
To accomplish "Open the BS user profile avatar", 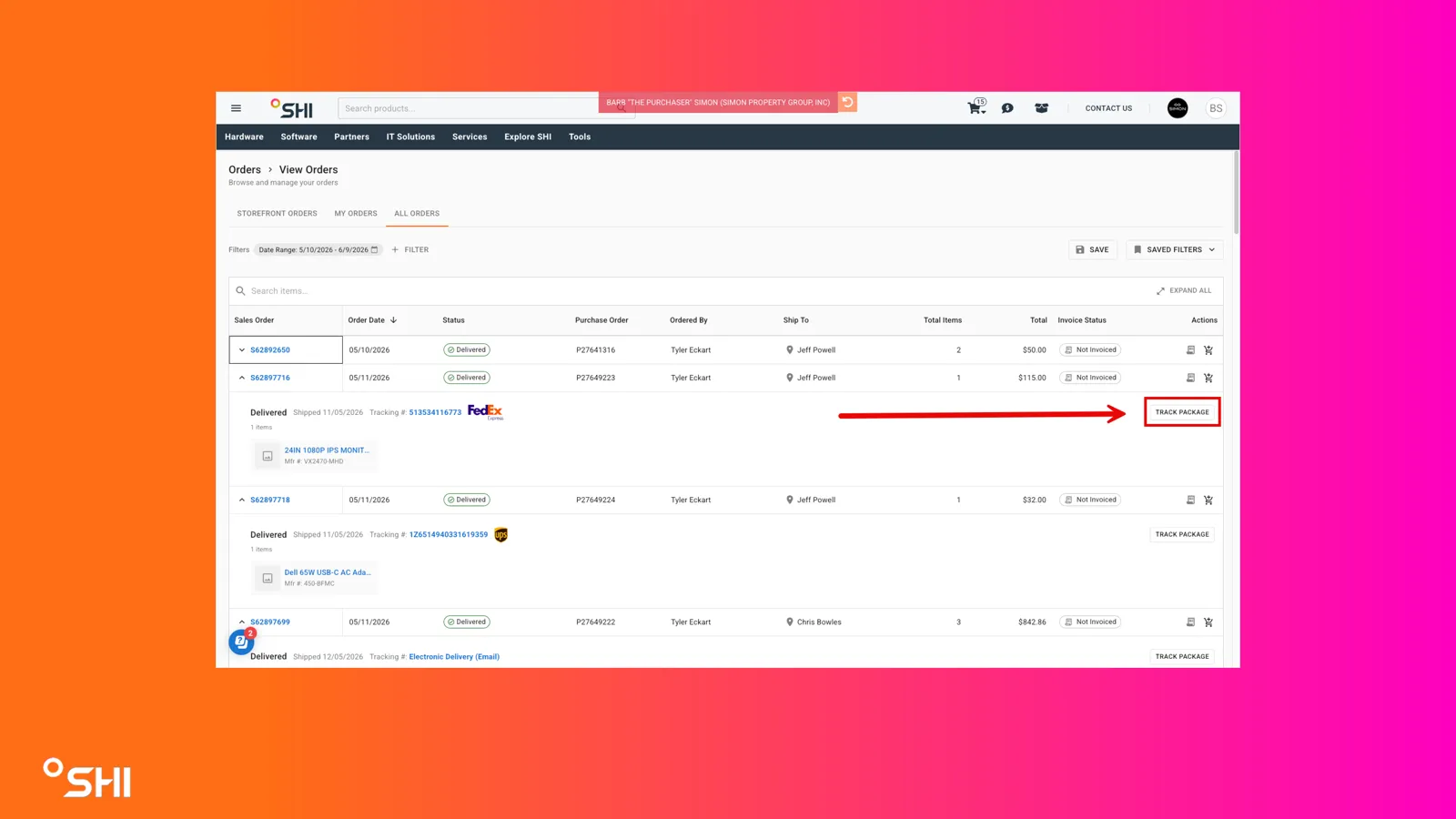I will (1216, 108).
